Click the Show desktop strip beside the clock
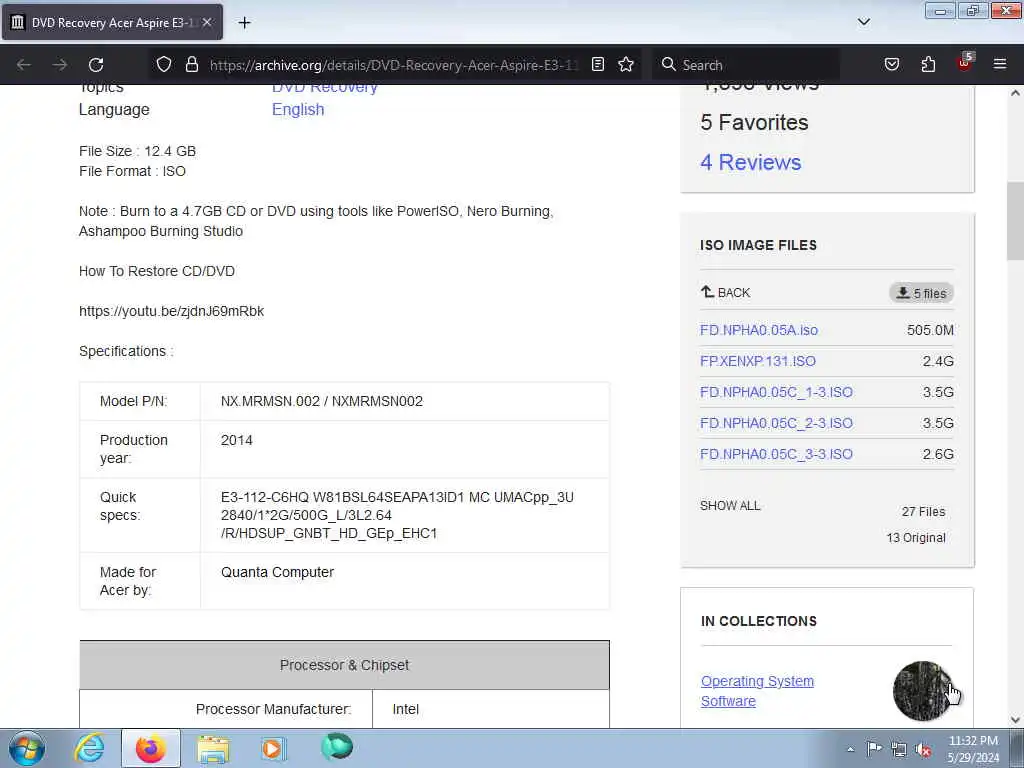Screen dimensions: 1024x768 pyautogui.click(x=1017, y=748)
